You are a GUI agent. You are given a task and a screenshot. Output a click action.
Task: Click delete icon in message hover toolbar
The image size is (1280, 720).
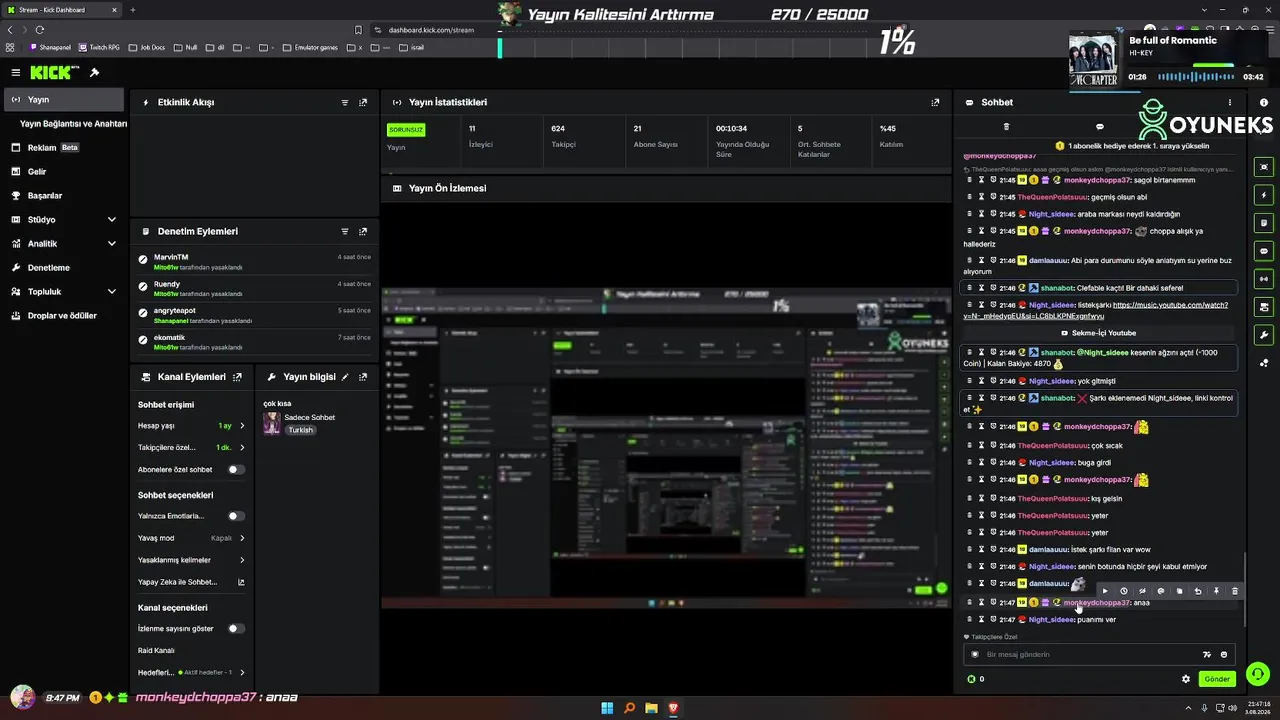pos(1235,591)
